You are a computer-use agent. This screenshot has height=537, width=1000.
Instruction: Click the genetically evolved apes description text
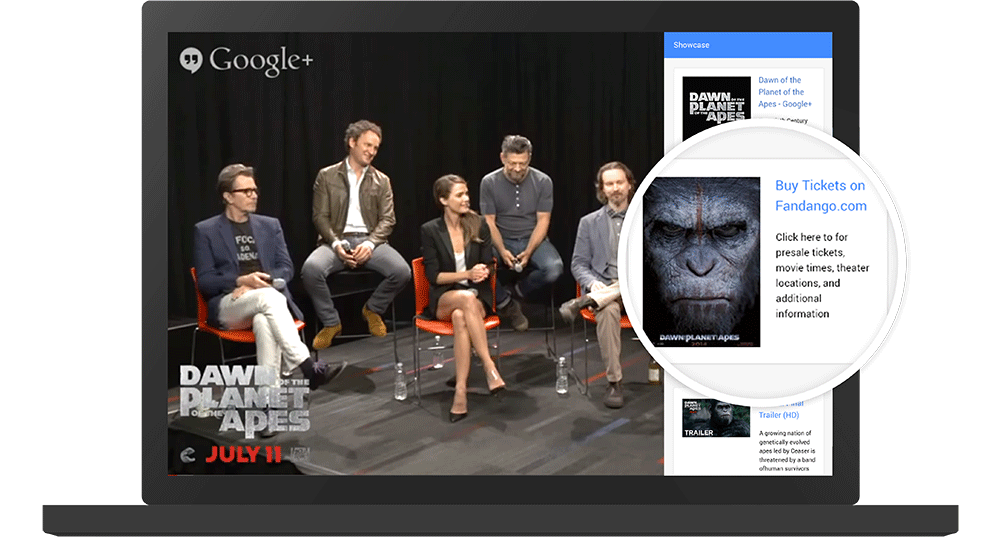pos(787,451)
